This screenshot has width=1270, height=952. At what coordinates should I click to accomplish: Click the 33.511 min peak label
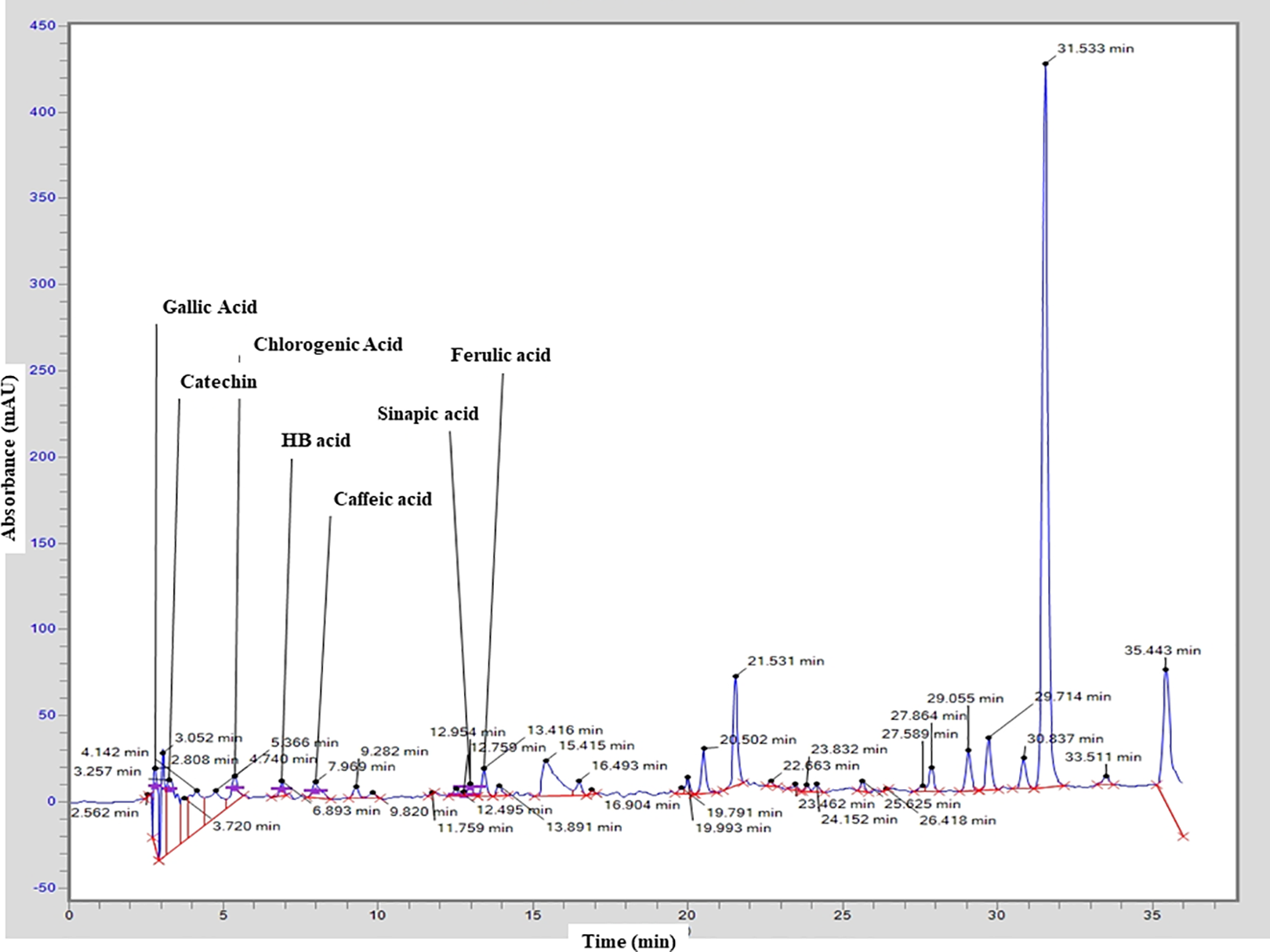1103,757
